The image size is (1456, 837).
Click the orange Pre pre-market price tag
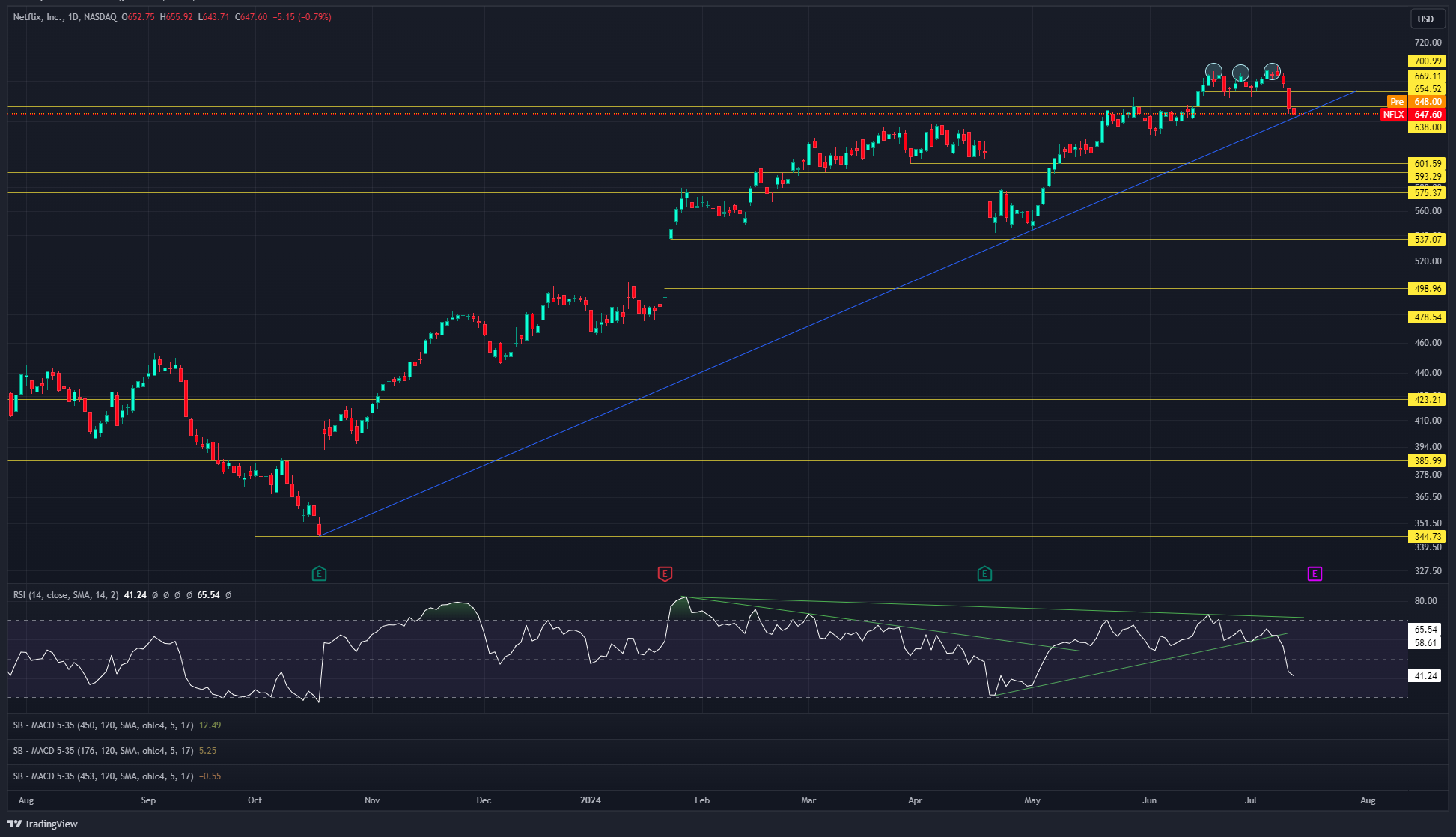point(1416,102)
